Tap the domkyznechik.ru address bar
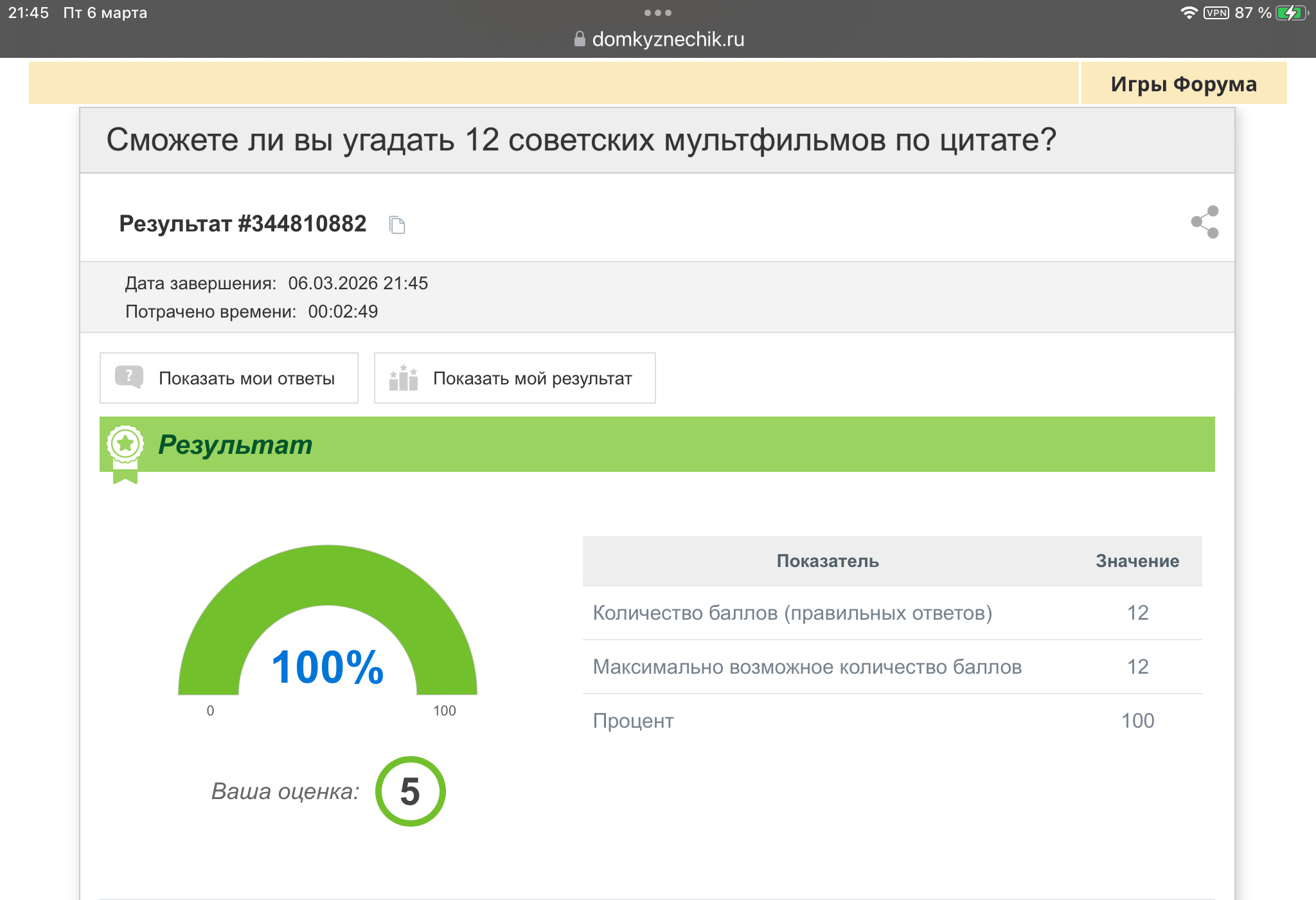 [667, 39]
